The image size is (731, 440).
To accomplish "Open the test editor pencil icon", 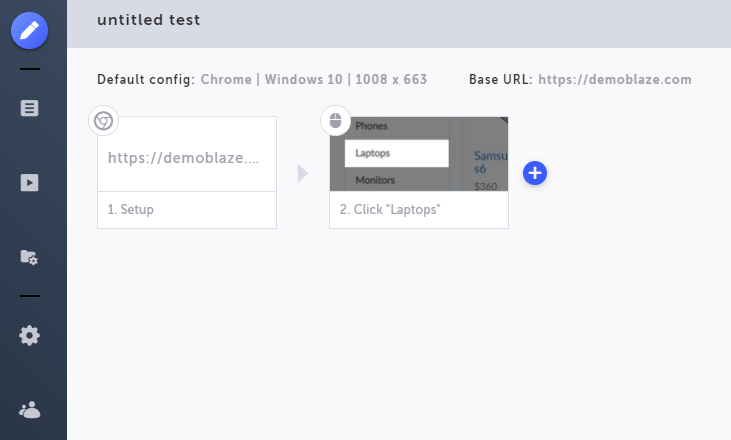I will [x=29, y=31].
